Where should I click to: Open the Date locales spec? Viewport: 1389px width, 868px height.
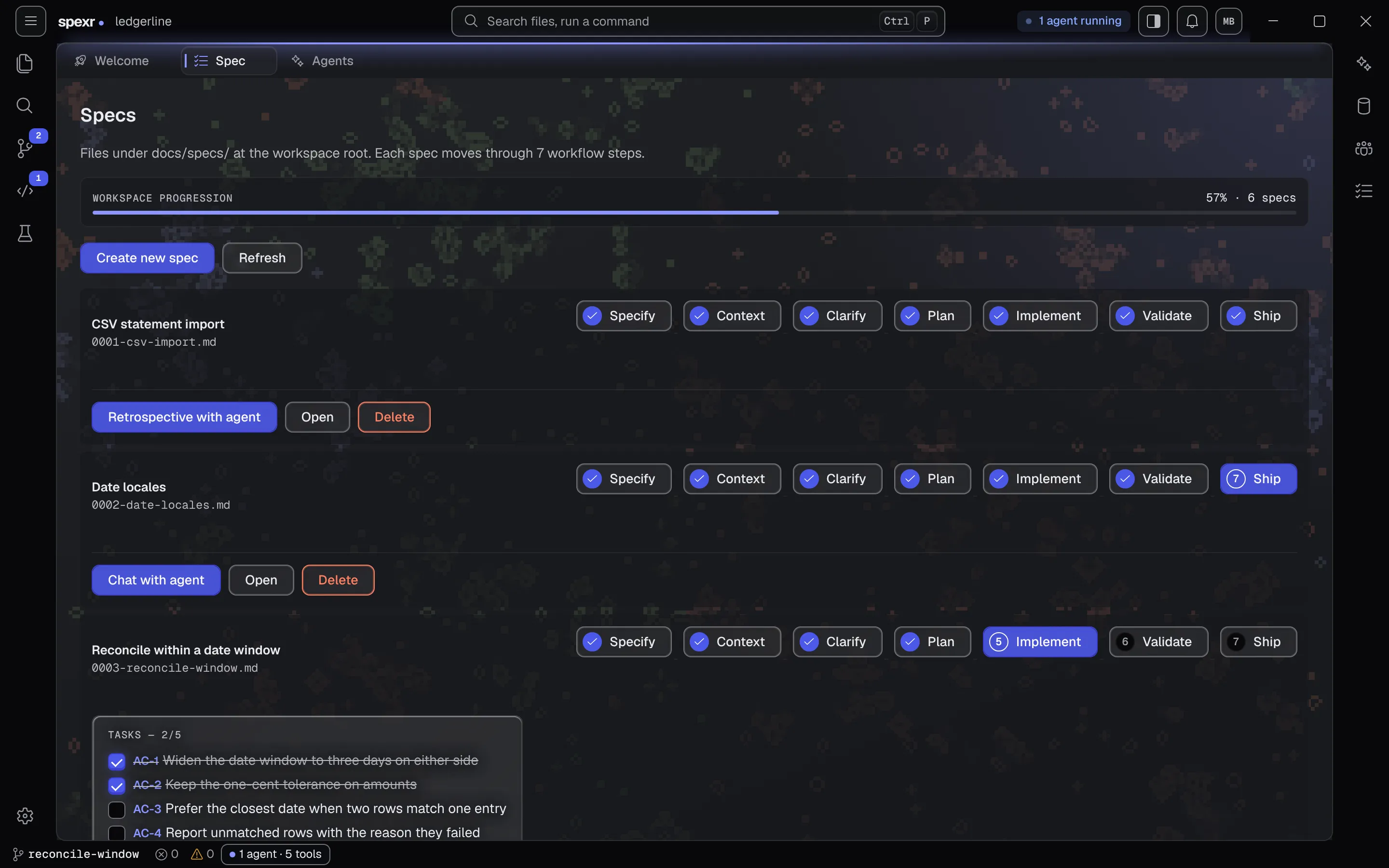pos(260,580)
